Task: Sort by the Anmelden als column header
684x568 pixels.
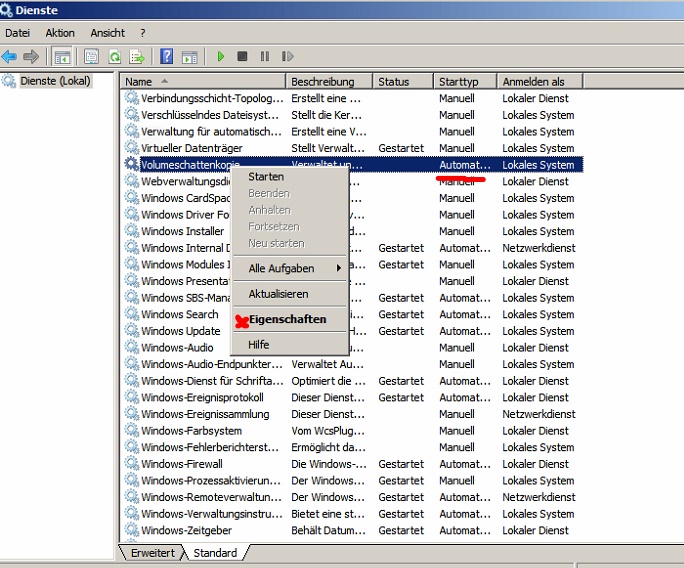Action: (x=540, y=82)
